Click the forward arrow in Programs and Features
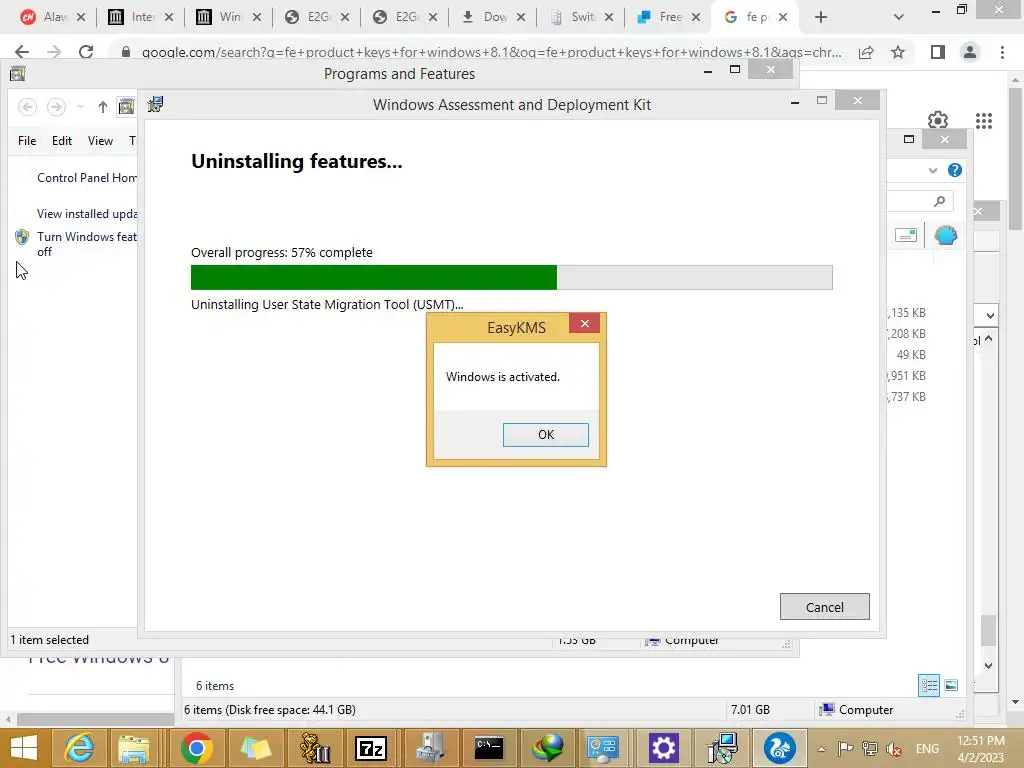 tap(56, 107)
